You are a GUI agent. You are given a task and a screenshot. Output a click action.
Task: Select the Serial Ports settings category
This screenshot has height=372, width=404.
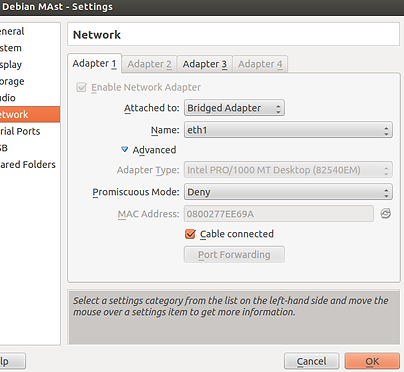pyautogui.click(x=30, y=131)
